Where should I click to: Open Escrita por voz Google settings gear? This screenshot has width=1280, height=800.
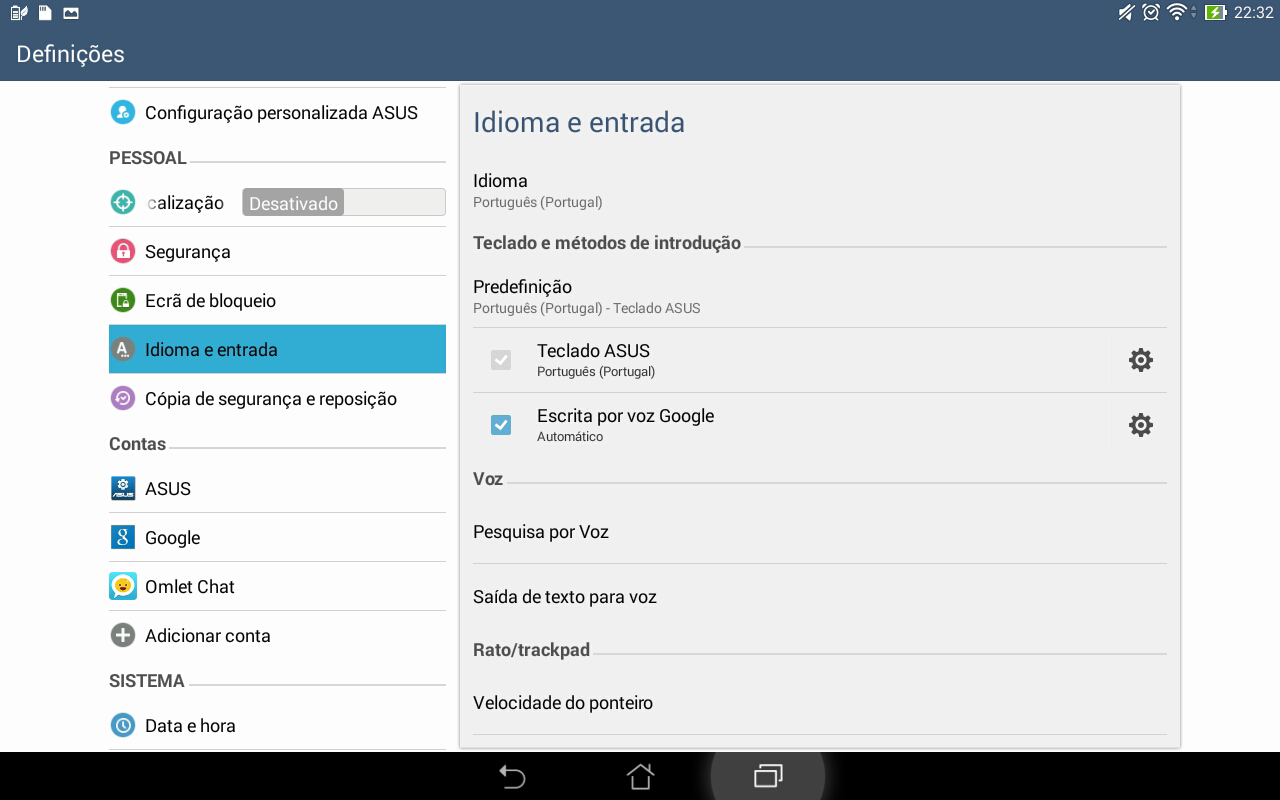pyautogui.click(x=1140, y=425)
